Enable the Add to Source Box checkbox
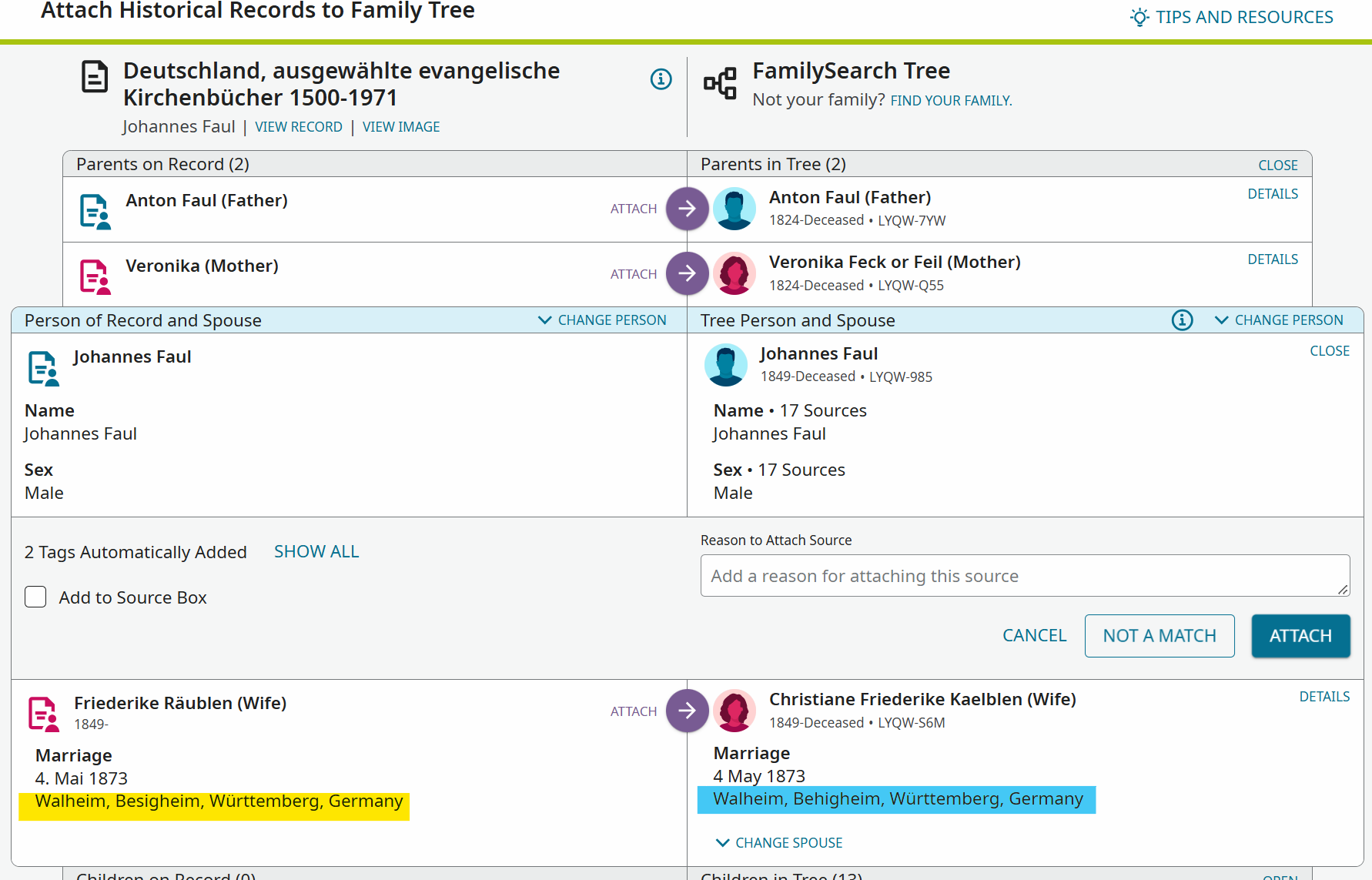Viewport: 1372px width, 880px height. 35,597
